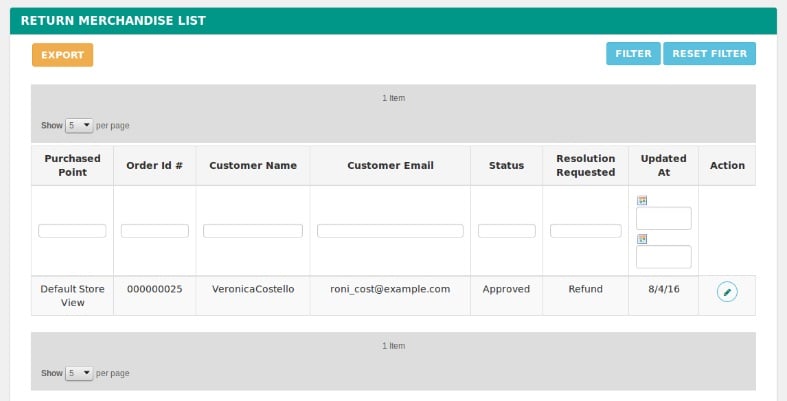
Task: Apply filters with the Filter button
Action: (x=633, y=54)
